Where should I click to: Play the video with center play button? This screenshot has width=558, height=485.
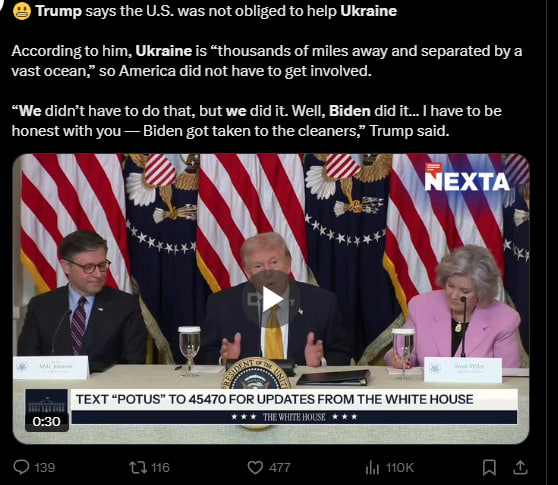(271, 299)
